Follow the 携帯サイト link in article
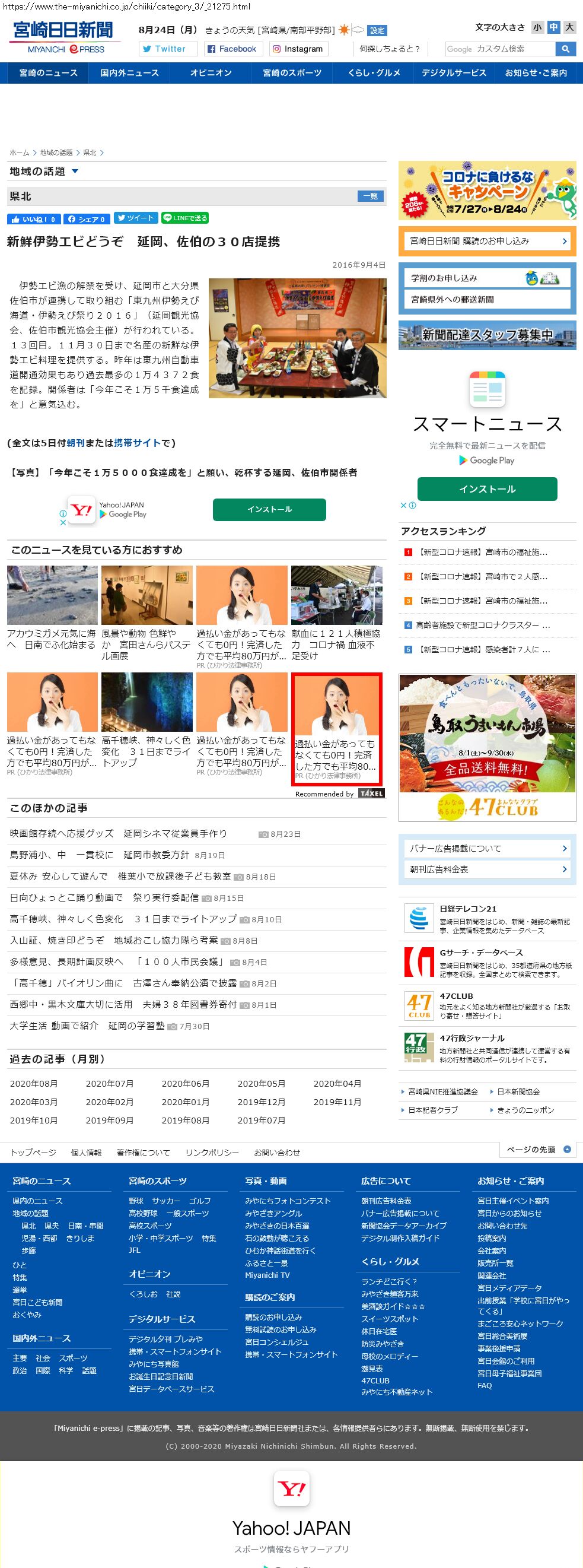Image resolution: width=583 pixels, height=1568 pixels. click(138, 443)
